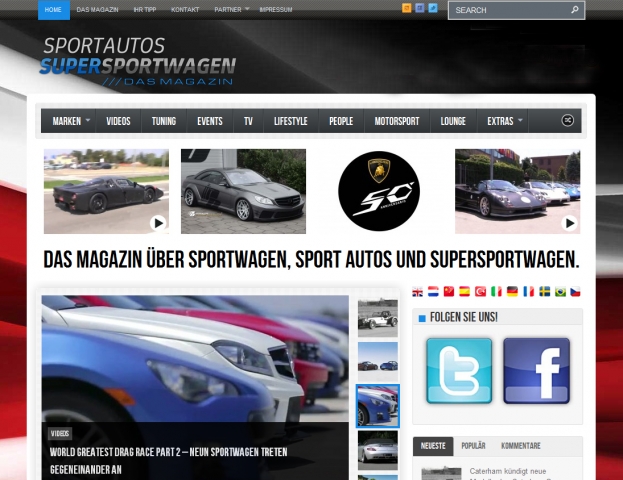Viewport: 623px width, 480px height.
Task: Switch language via UK flag
Action: [418, 292]
